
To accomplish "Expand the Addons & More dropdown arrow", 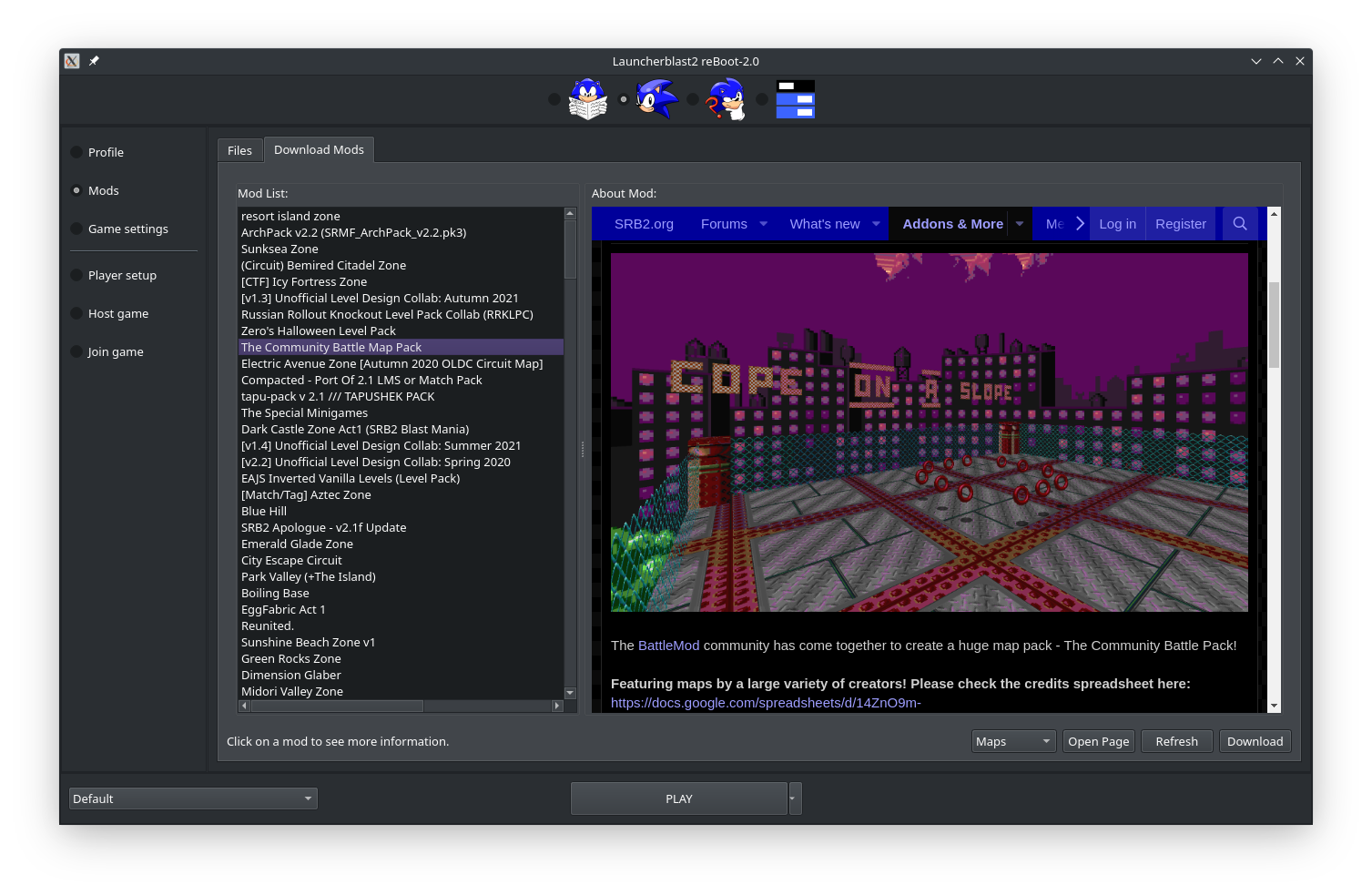I will (1020, 224).
